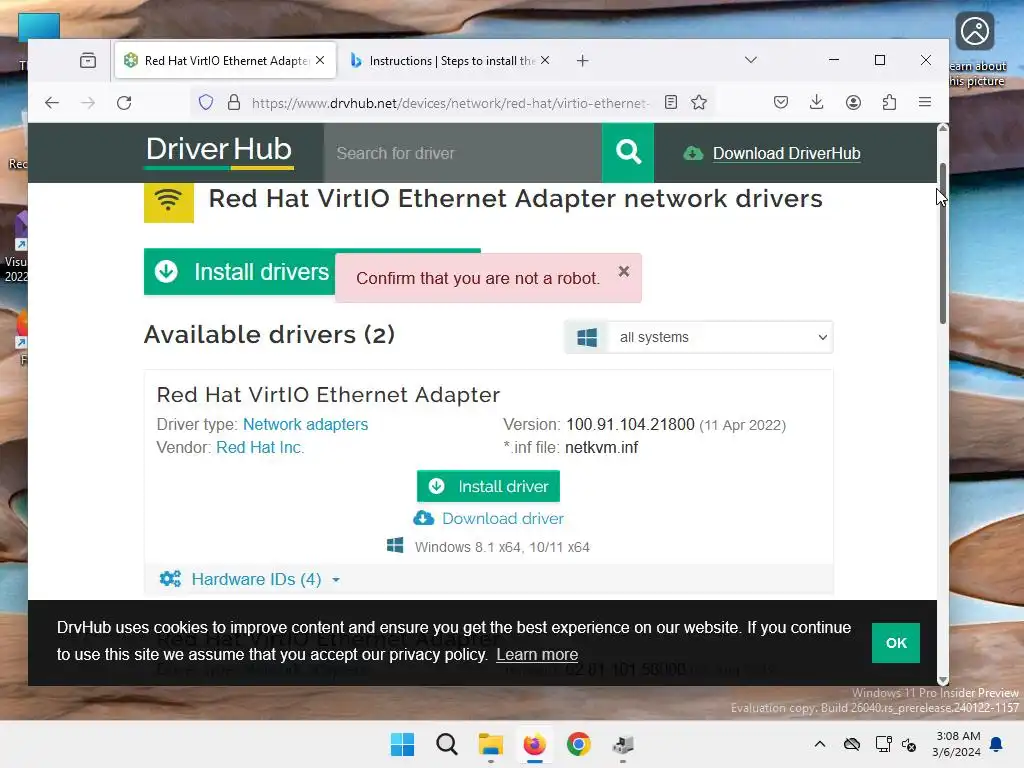Click Install driver for version 100.91.104.21800
This screenshot has width=1024, height=768.
(488, 486)
